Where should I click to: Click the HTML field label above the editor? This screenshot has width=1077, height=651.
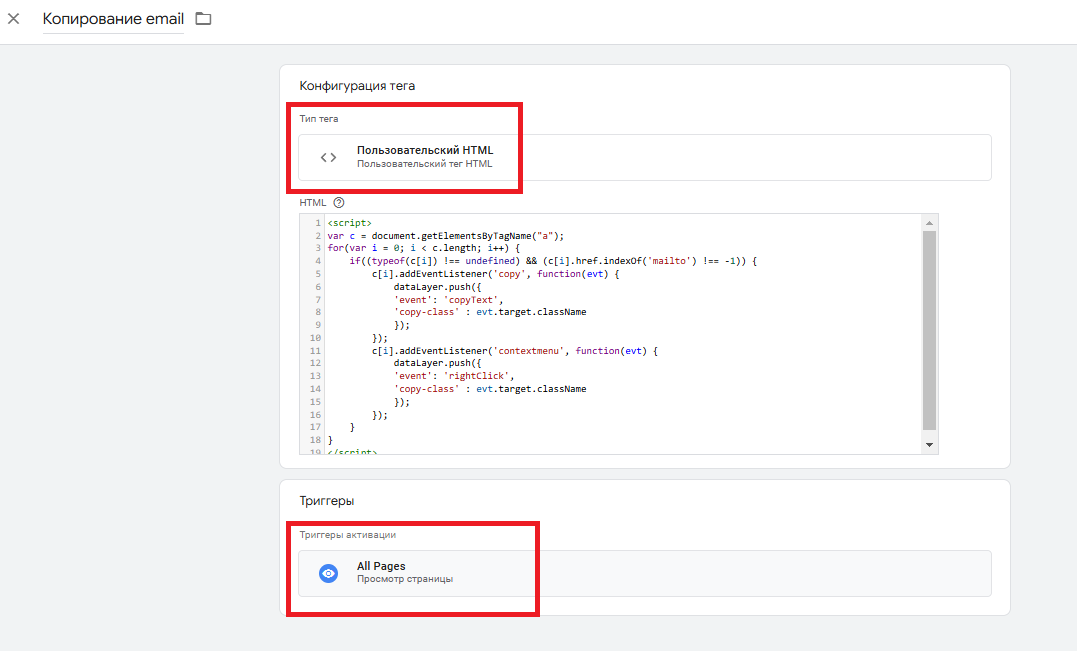[x=311, y=202]
